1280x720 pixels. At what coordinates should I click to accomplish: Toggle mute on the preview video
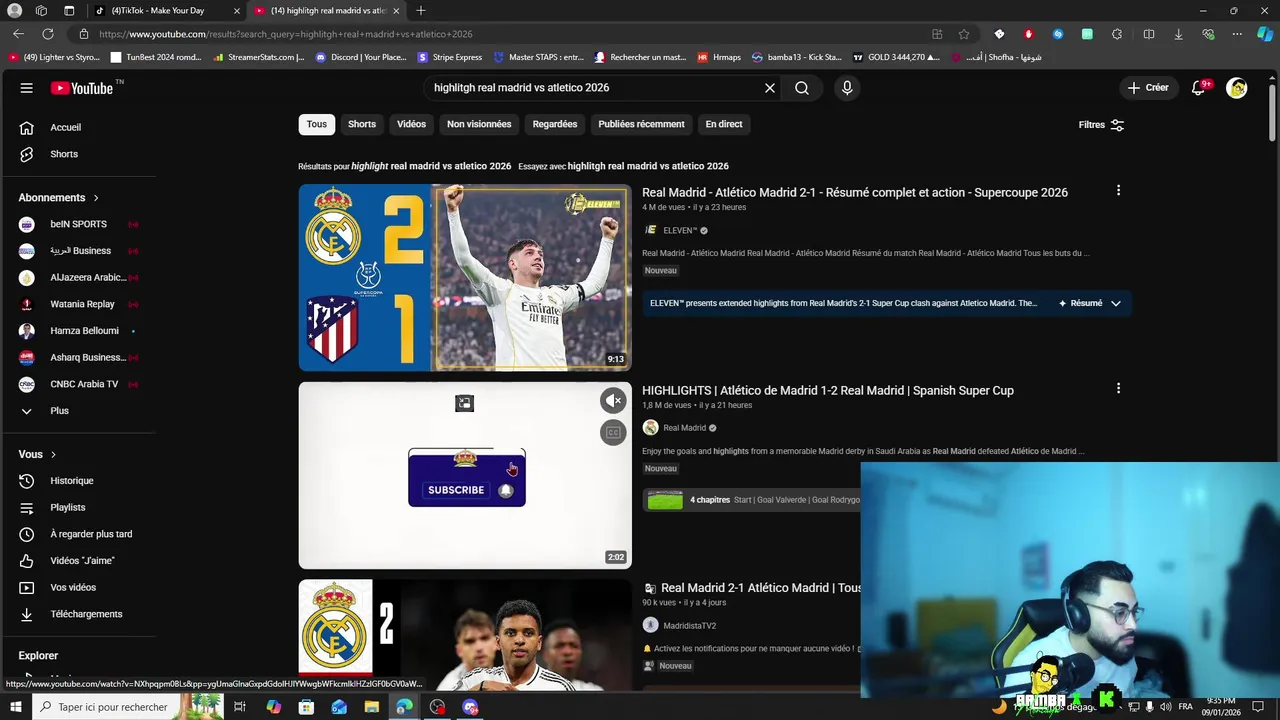pyautogui.click(x=613, y=401)
